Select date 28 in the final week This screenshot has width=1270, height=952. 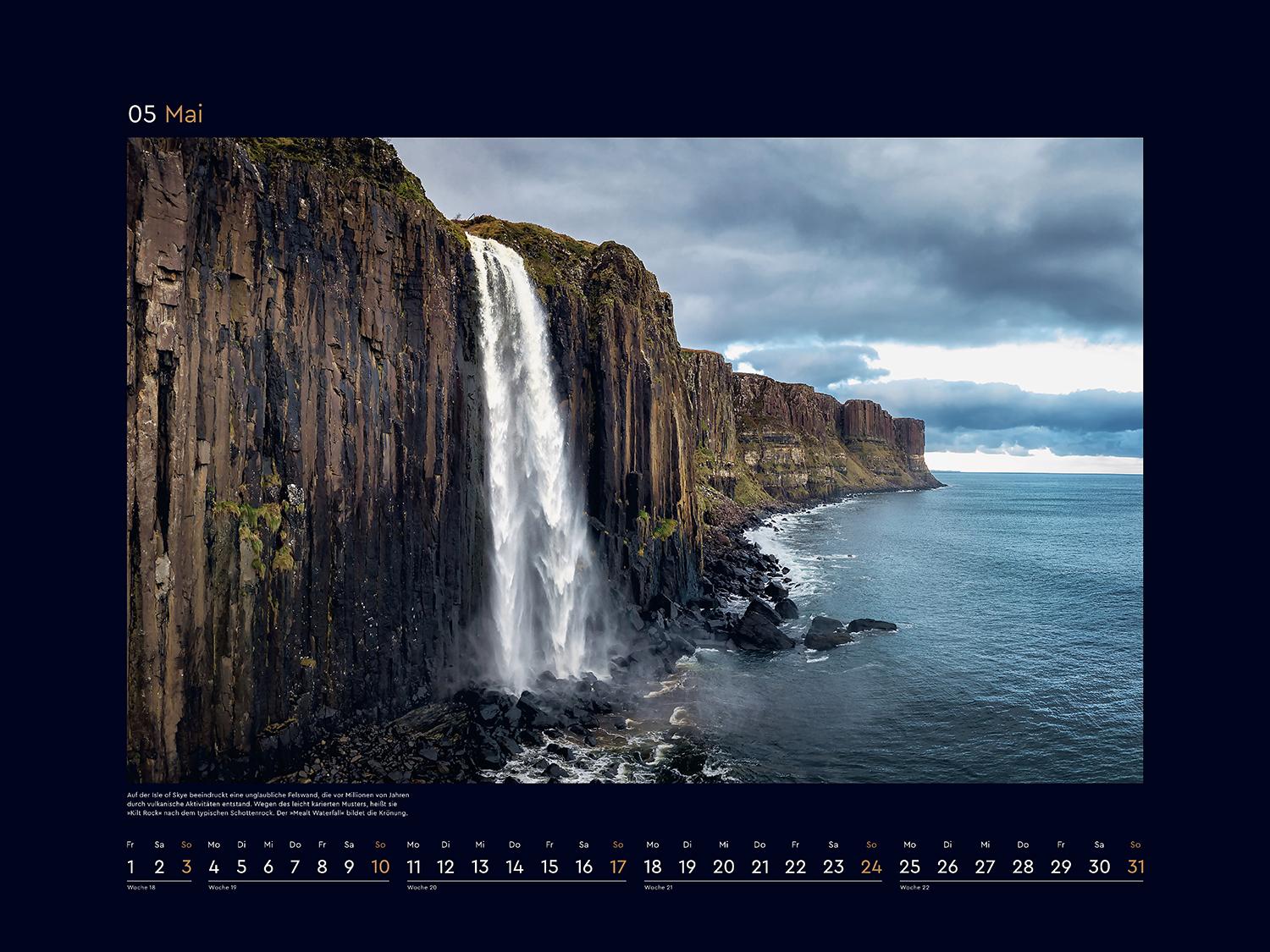1023,867
